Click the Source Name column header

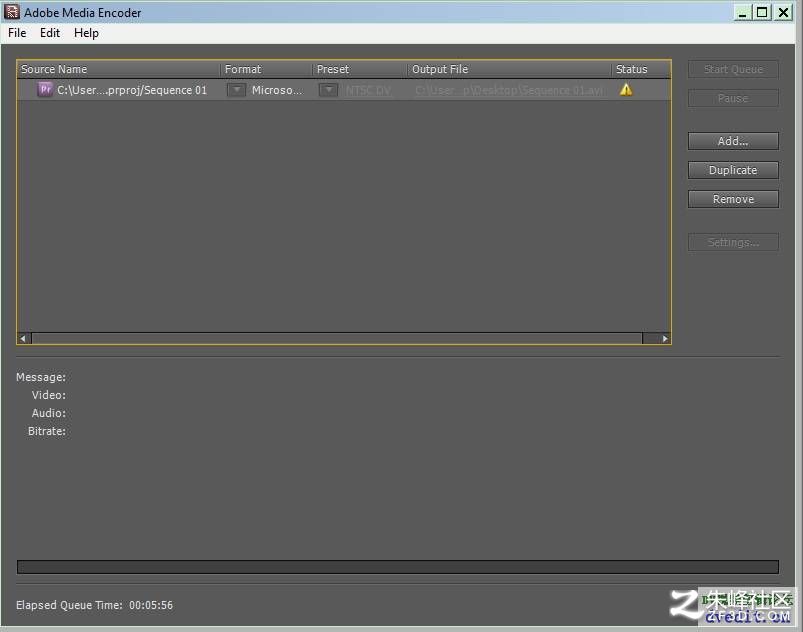[119, 69]
